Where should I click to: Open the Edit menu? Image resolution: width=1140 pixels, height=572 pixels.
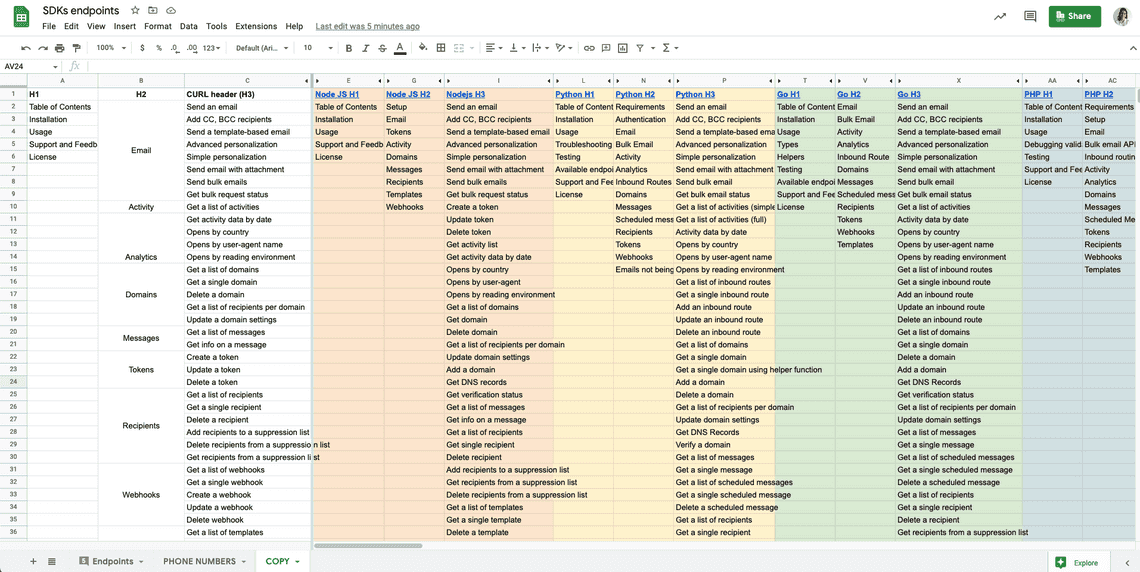[71, 26]
